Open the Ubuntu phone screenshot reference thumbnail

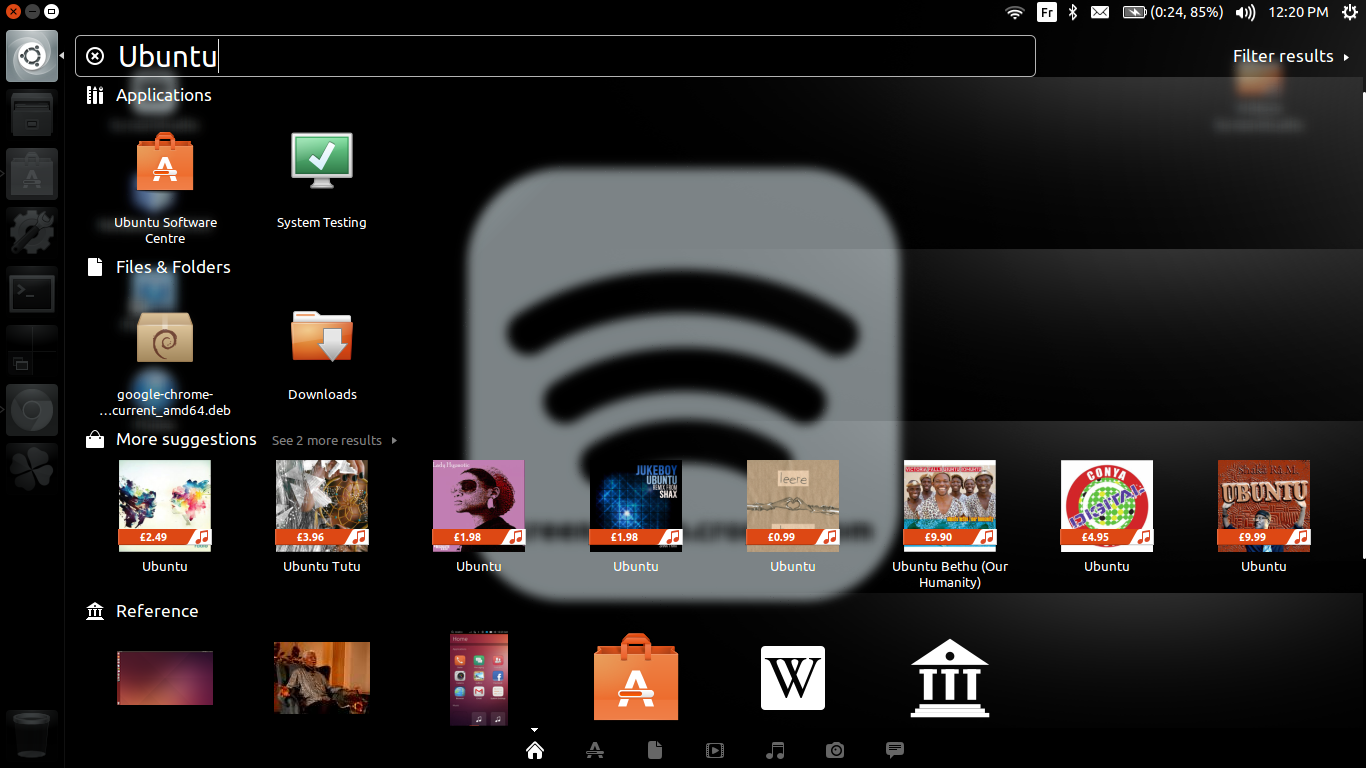pyautogui.click(x=479, y=678)
